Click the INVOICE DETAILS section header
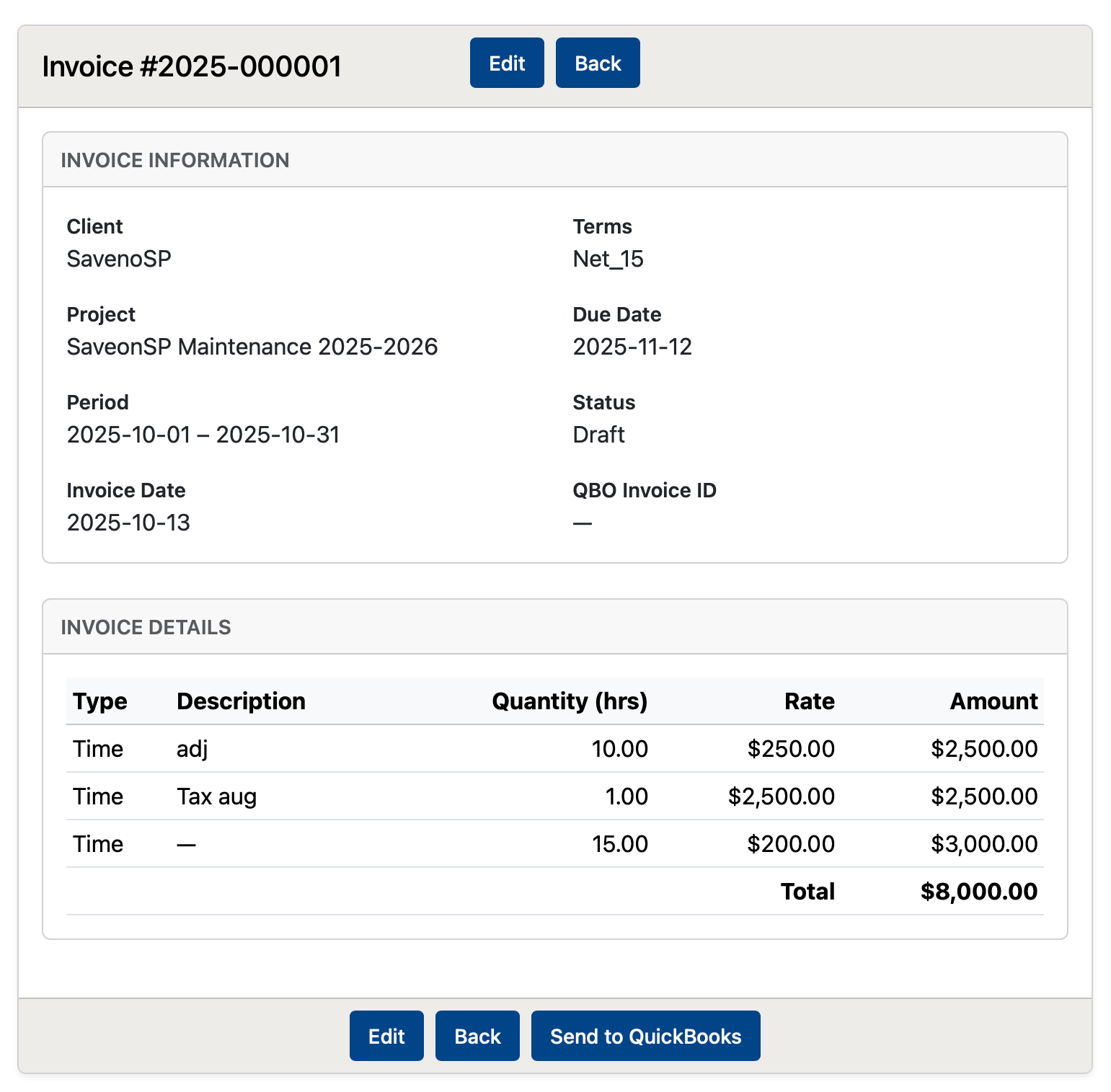 click(x=146, y=627)
